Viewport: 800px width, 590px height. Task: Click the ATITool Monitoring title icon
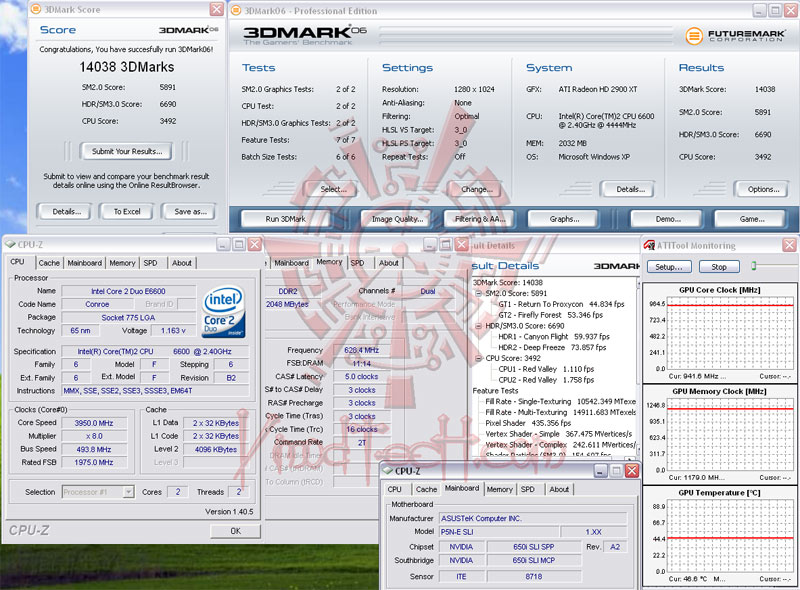click(x=649, y=245)
